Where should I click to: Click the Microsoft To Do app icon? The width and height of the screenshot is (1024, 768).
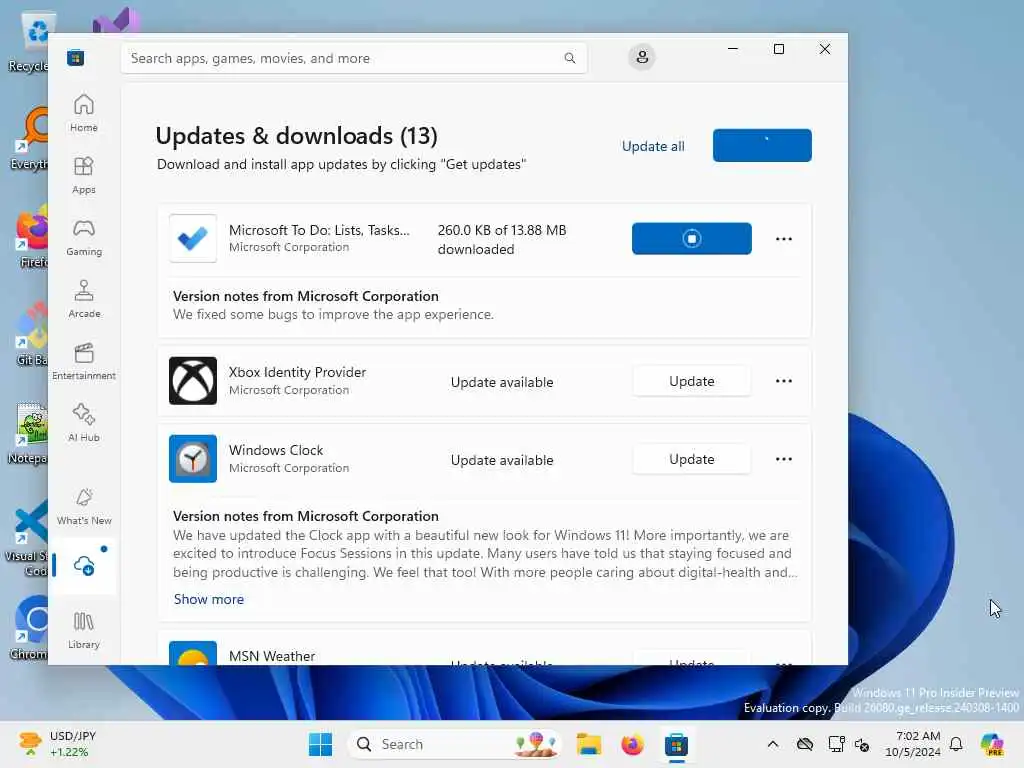[x=193, y=238]
